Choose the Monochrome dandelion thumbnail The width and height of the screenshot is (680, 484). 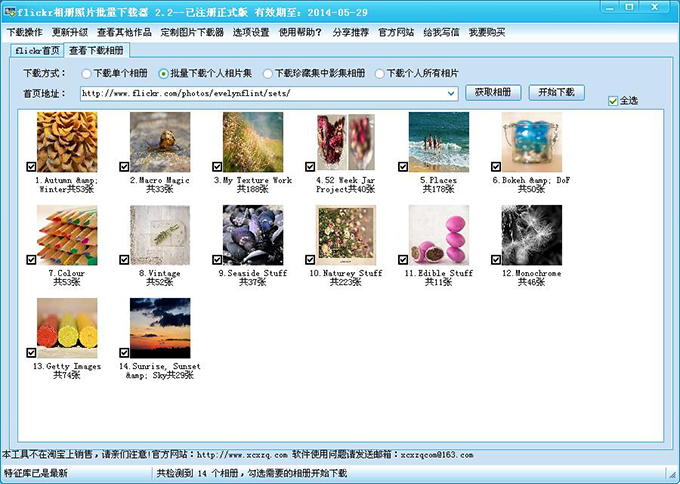coord(532,235)
